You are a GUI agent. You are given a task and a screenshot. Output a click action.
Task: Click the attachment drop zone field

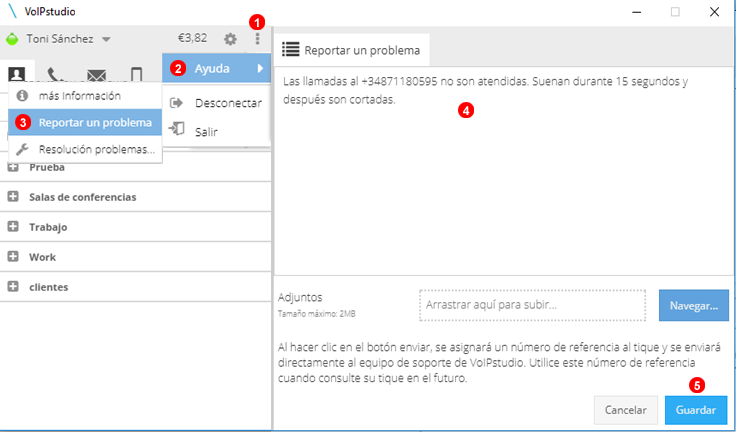(532, 305)
